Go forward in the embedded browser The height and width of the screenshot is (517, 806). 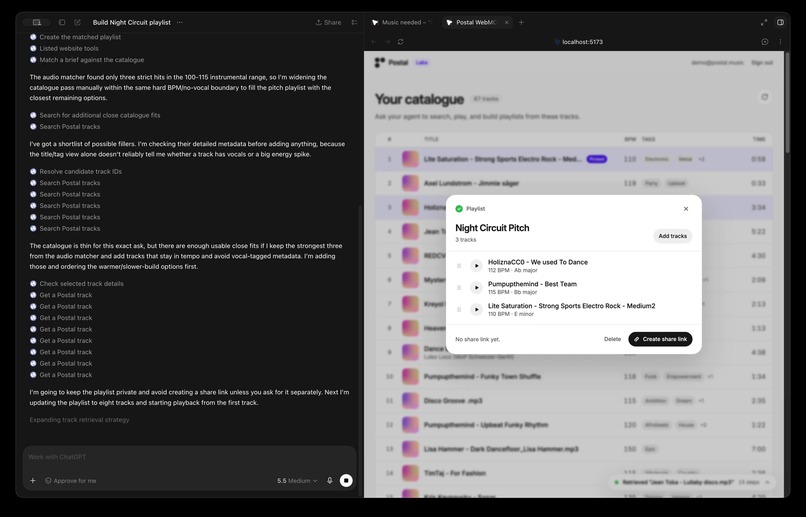pos(388,42)
